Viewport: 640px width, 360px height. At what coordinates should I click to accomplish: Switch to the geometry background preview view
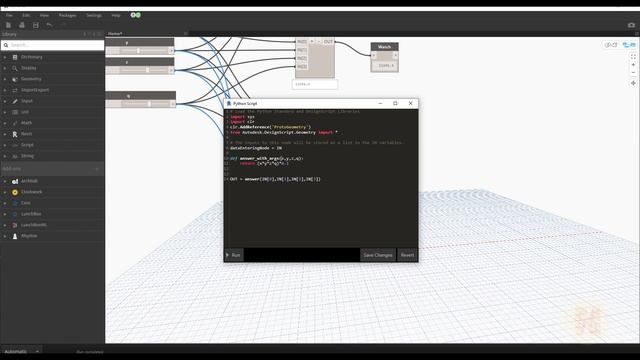(611, 44)
